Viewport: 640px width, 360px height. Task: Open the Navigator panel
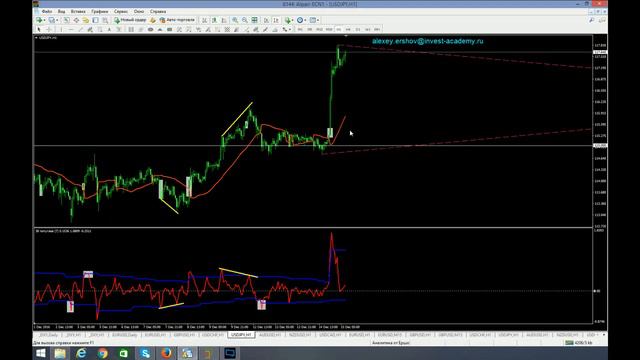[x=86, y=20]
